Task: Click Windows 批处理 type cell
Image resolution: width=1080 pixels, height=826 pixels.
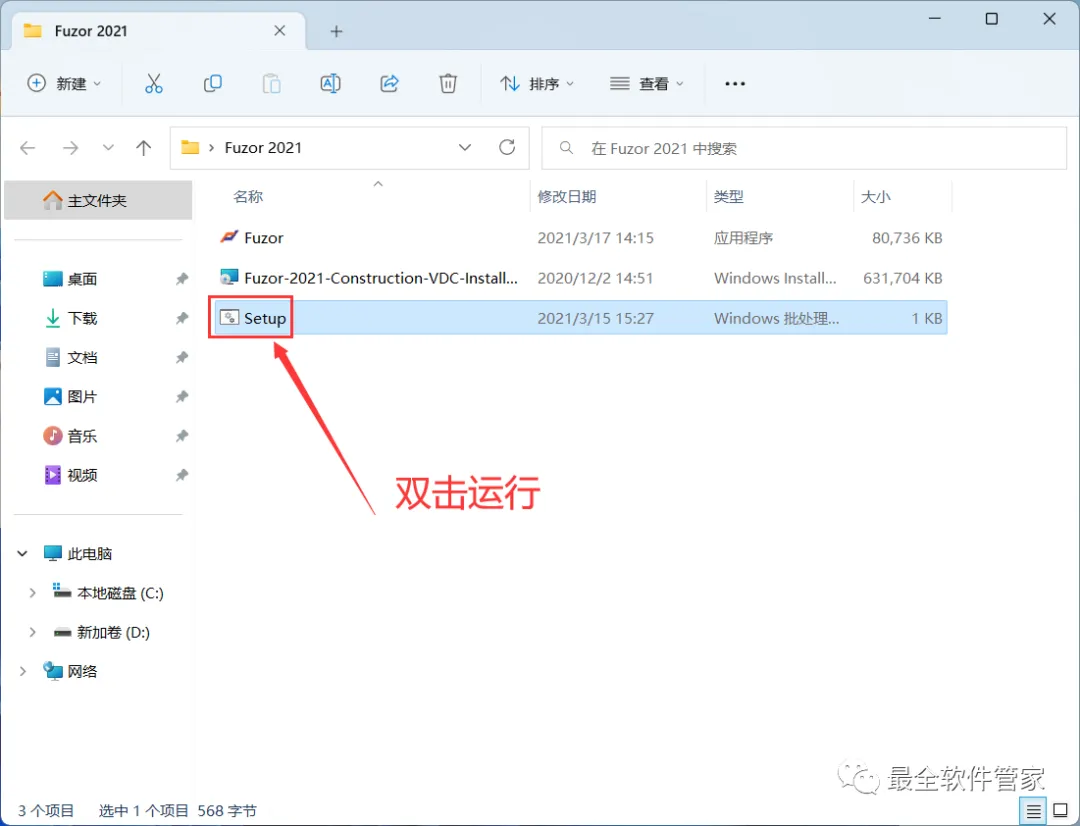Action: [x=776, y=318]
